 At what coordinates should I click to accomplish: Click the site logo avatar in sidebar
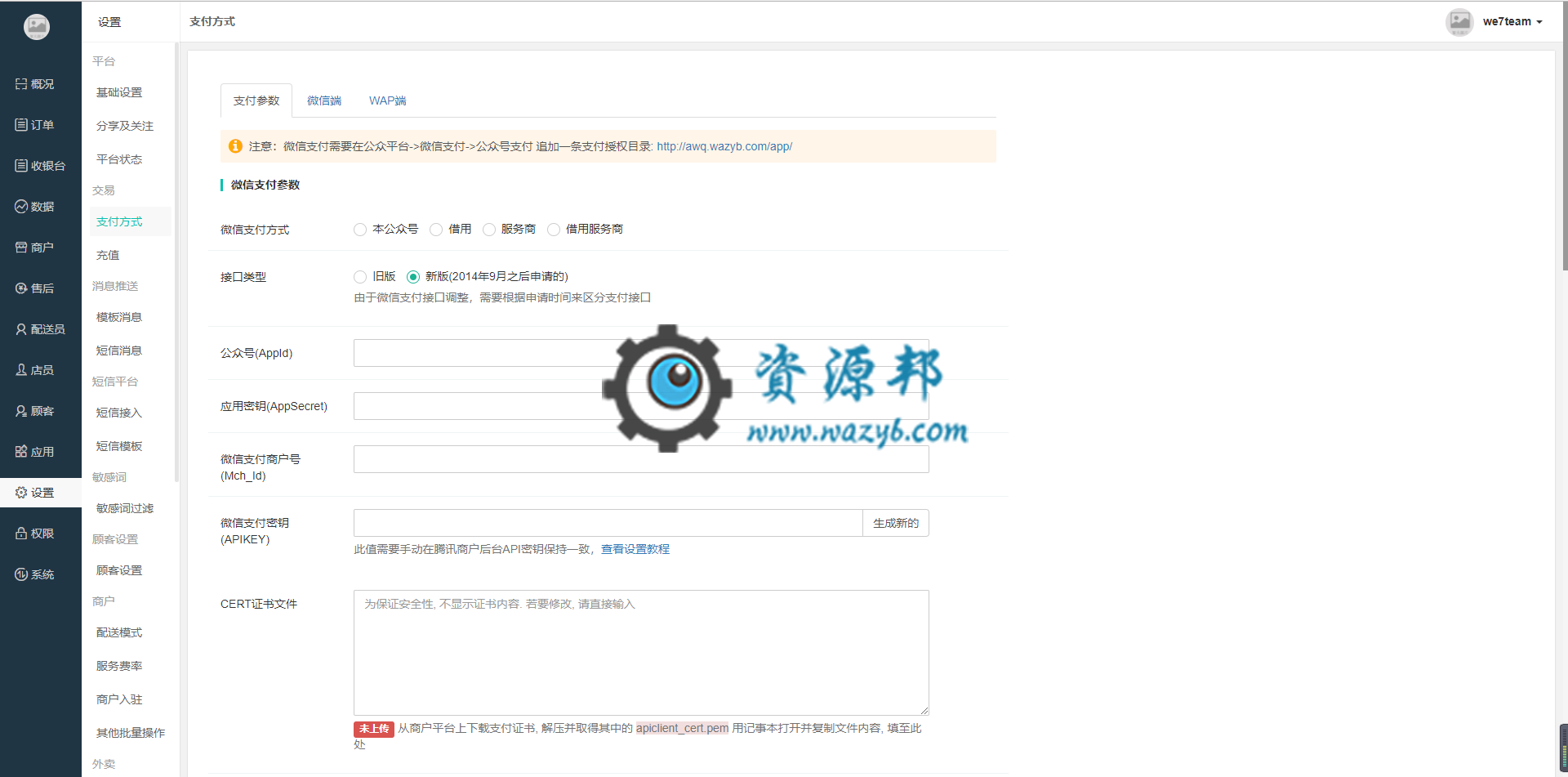tap(37, 27)
